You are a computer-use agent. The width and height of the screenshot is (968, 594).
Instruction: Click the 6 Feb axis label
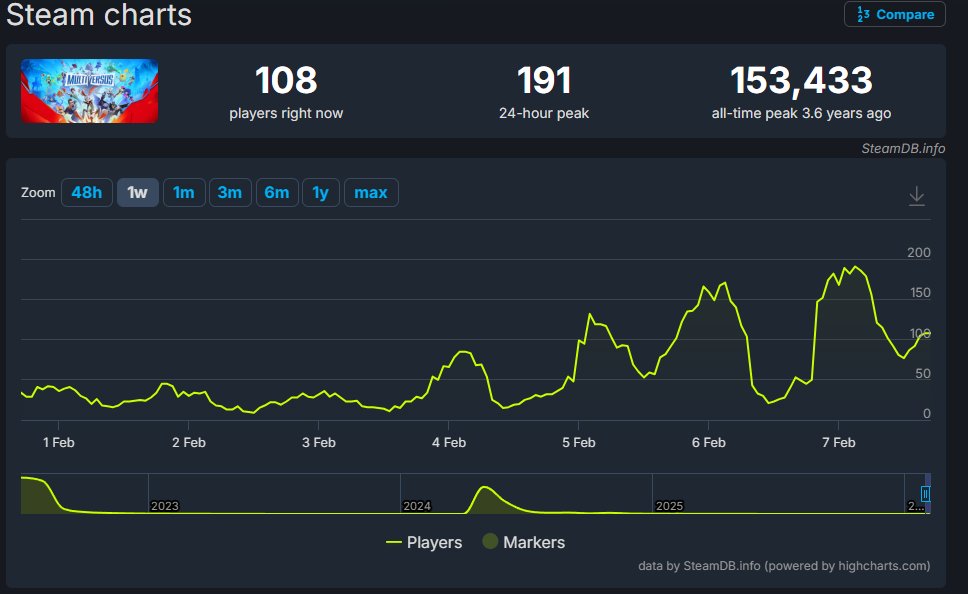point(709,442)
